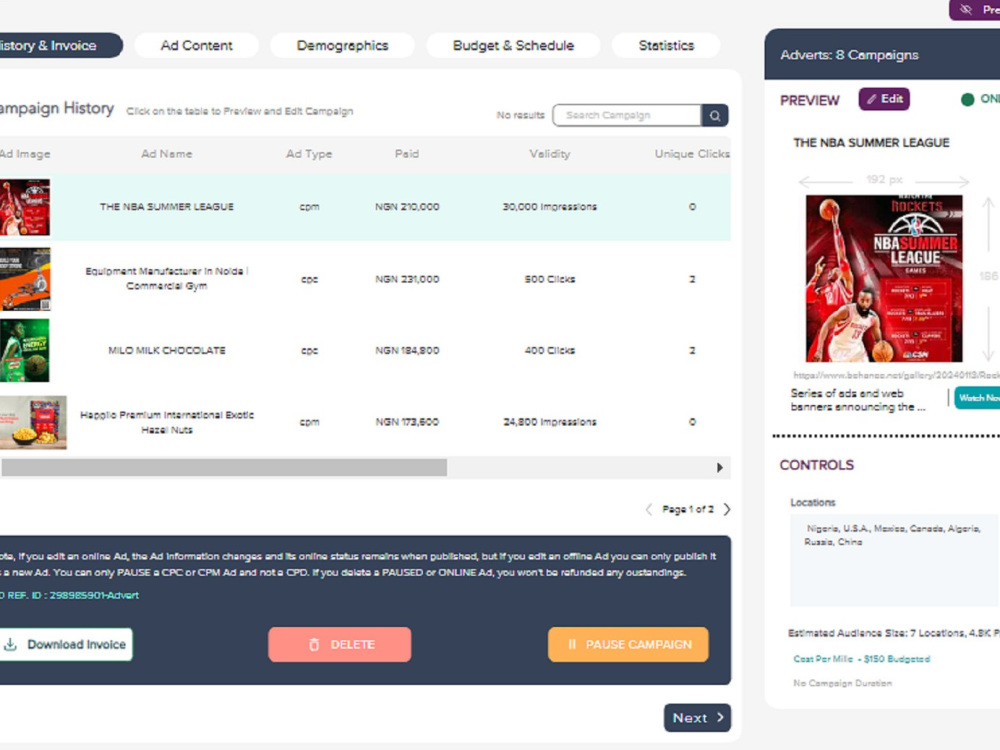Click the Unique Clicks column header

693,154
